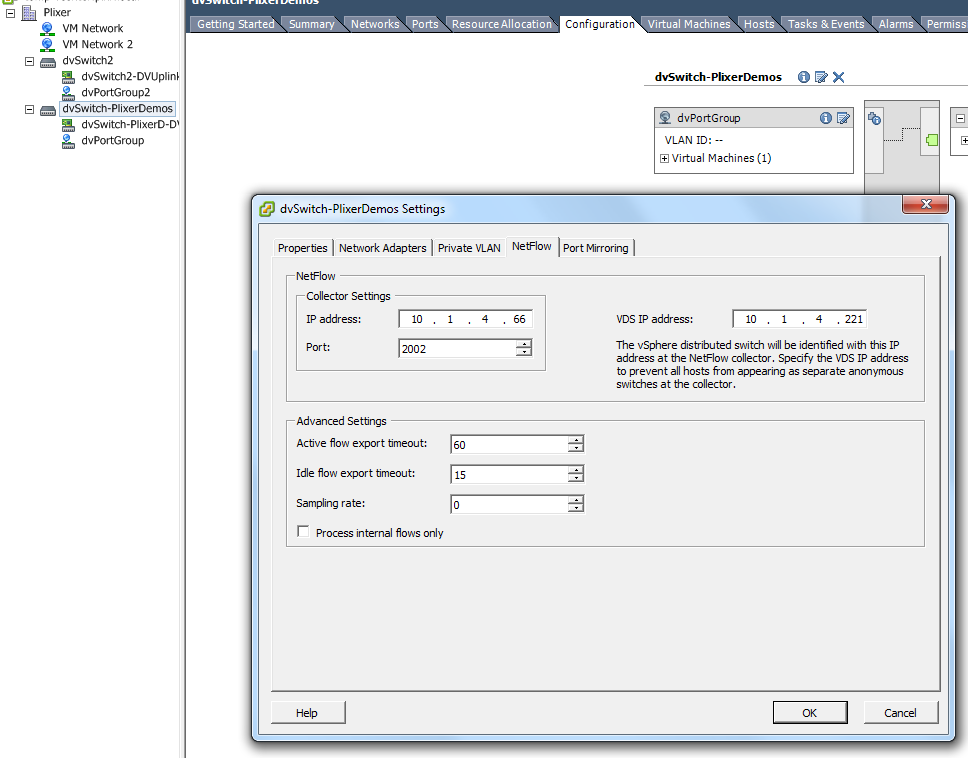Click the dvSwitch-PlixerD-DV uplink icon
The width and height of the screenshot is (968, 758).
(69, 125)
